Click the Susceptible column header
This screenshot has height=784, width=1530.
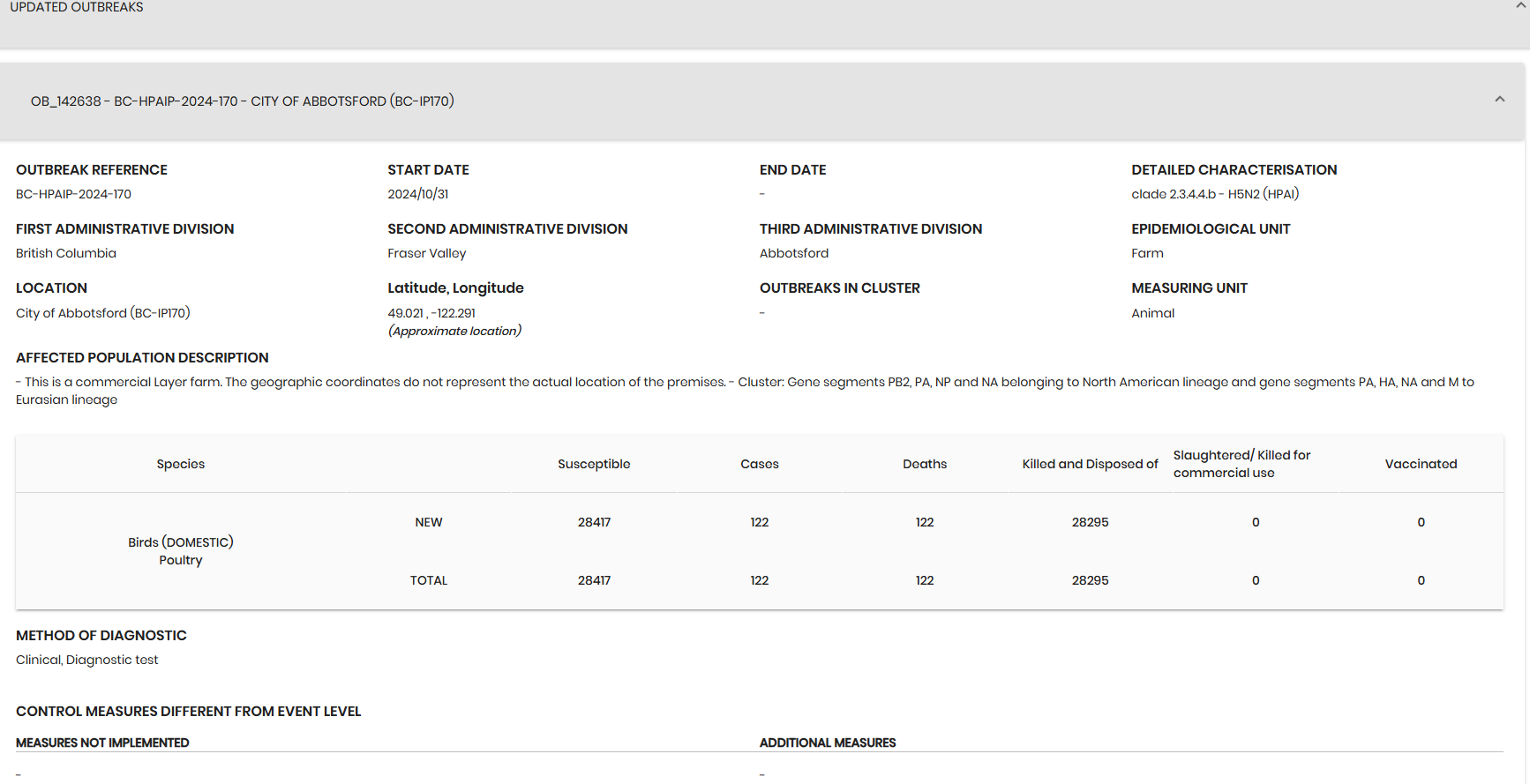[594, 464]
